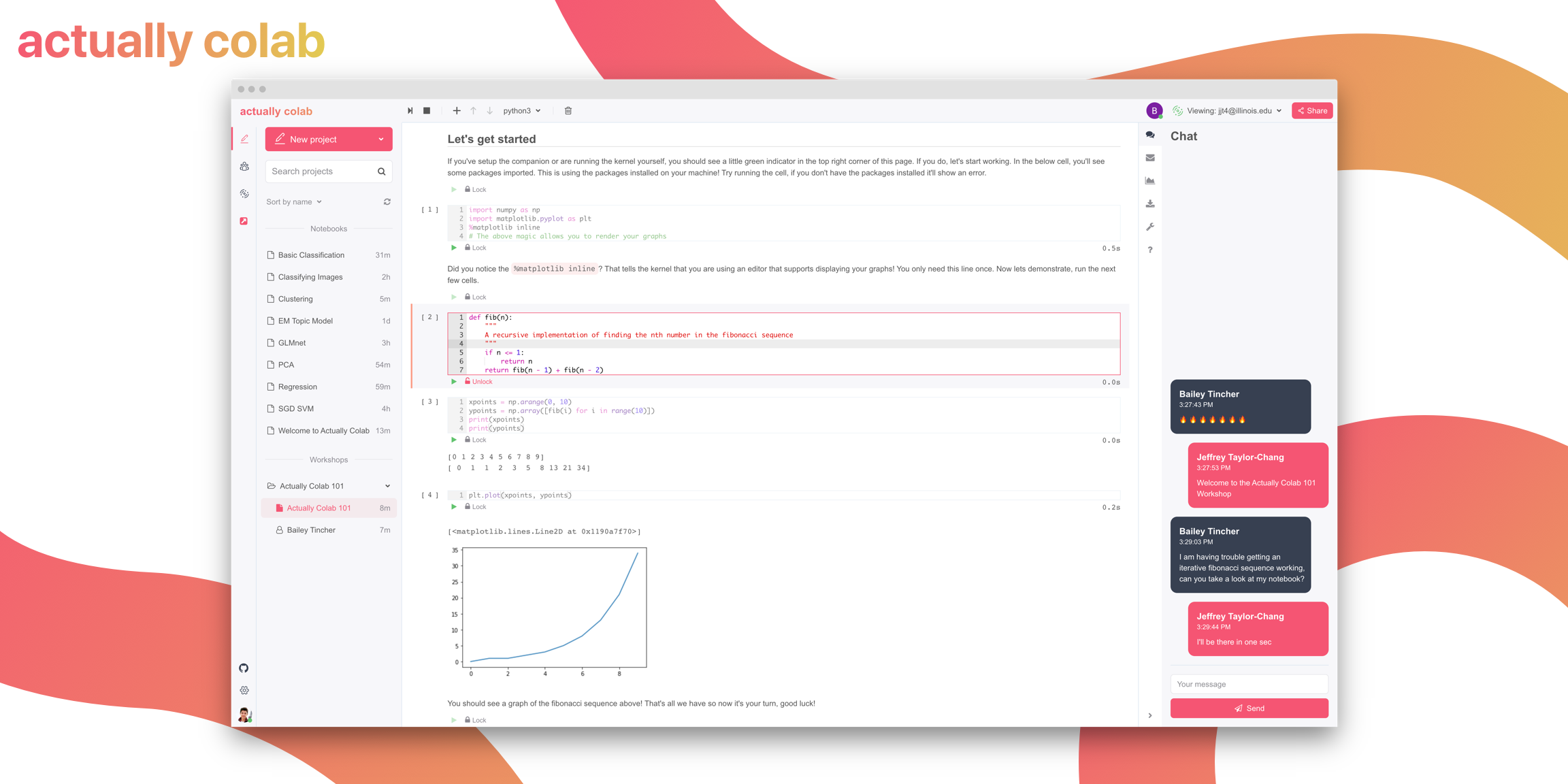Unlock the fibonacci code cell
The width and height of the screenshot is (1568, 784).
(x=479, y=381)
